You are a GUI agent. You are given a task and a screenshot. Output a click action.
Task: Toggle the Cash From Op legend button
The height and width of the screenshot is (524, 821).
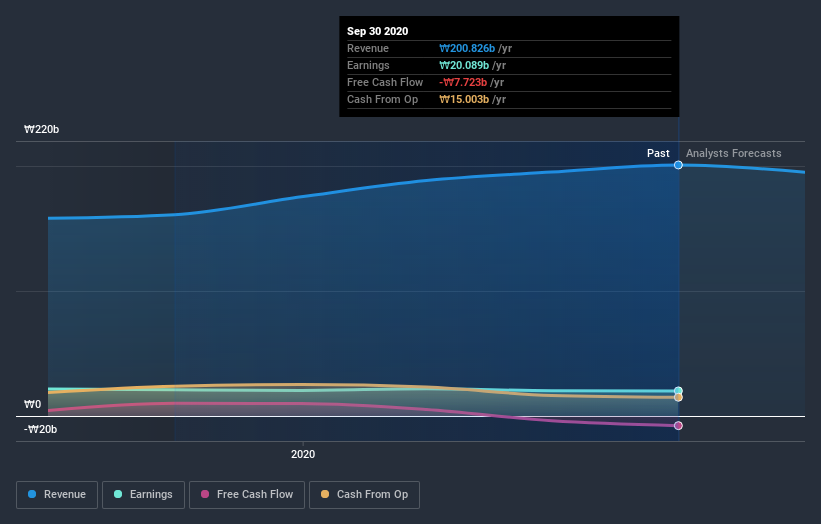click(x=364, y=495)
